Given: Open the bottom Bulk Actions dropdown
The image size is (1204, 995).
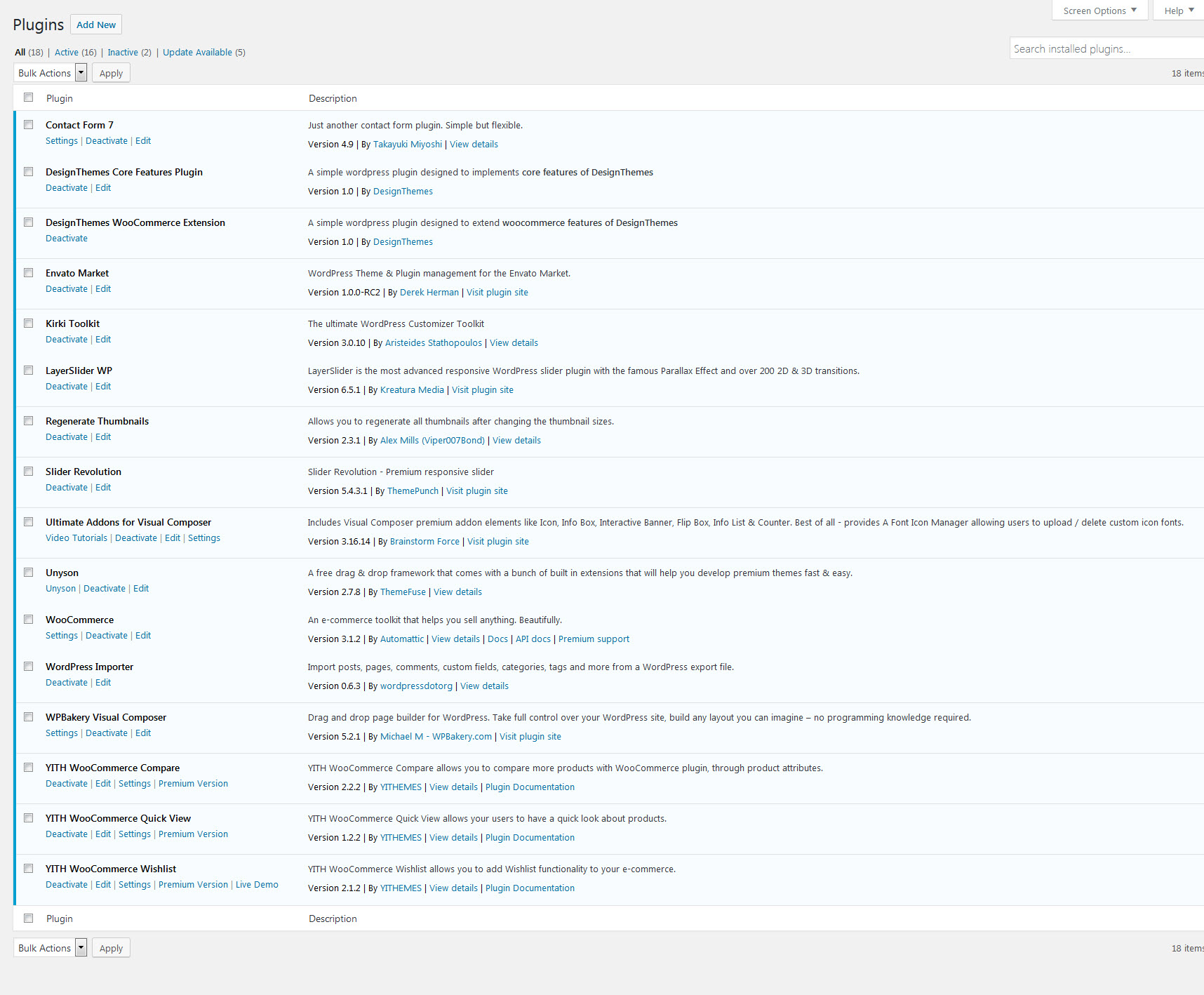Looking at the screenshot, I should pos(51,948).
